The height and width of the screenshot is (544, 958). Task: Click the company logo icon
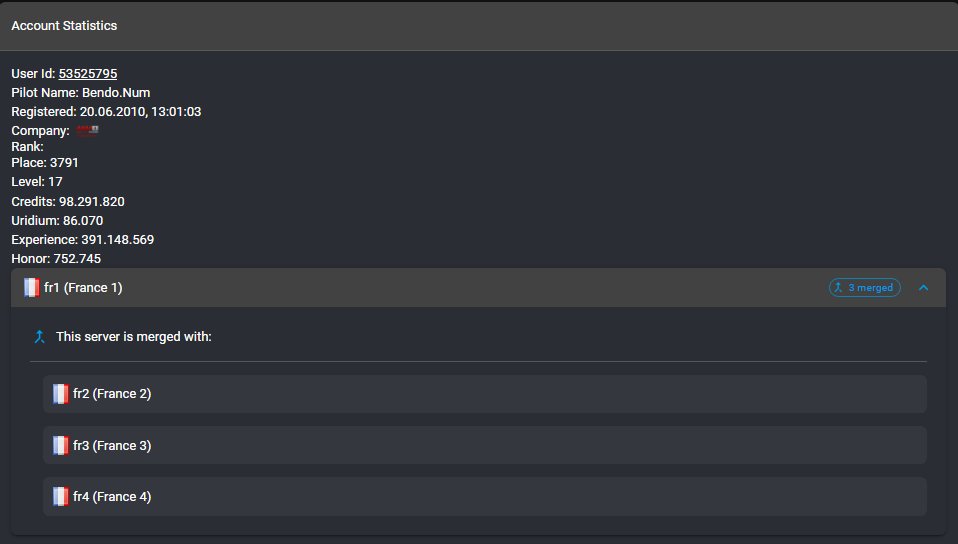[x=88, y=131]
